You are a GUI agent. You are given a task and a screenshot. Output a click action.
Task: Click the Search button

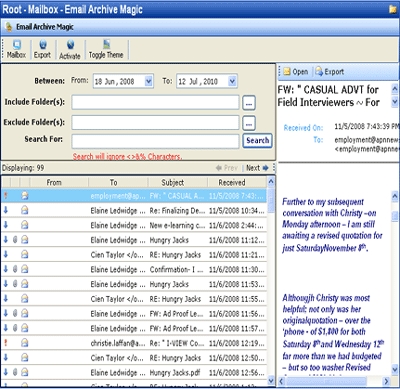[257, 141]
